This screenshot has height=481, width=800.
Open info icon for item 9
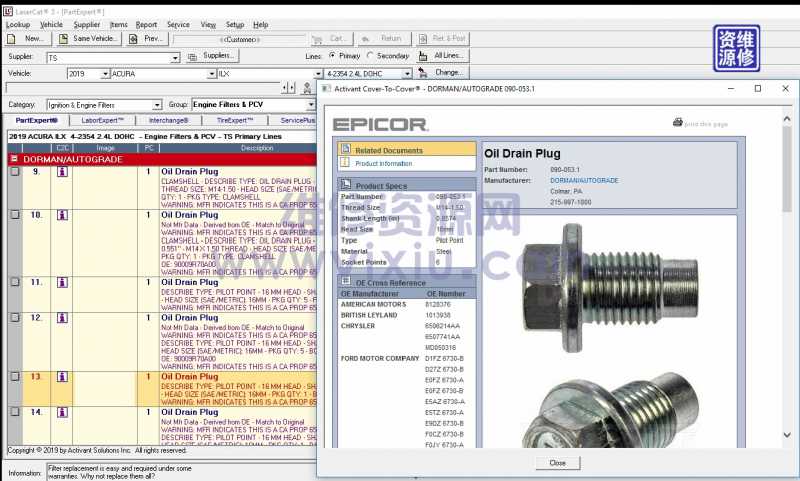[x=62, y=172]
